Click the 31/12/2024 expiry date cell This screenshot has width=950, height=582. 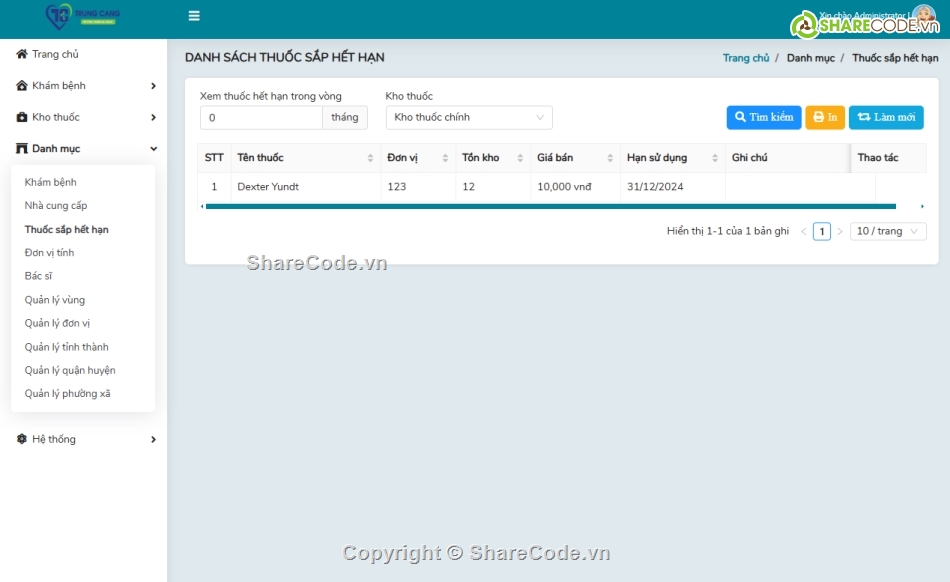click(x=673, y=187)
